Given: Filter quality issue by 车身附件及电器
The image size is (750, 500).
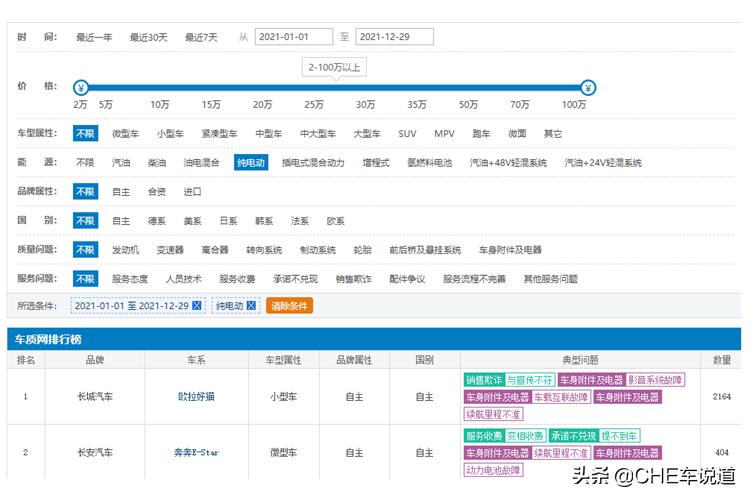Looking at the screenshot, I should click(510, 250).
